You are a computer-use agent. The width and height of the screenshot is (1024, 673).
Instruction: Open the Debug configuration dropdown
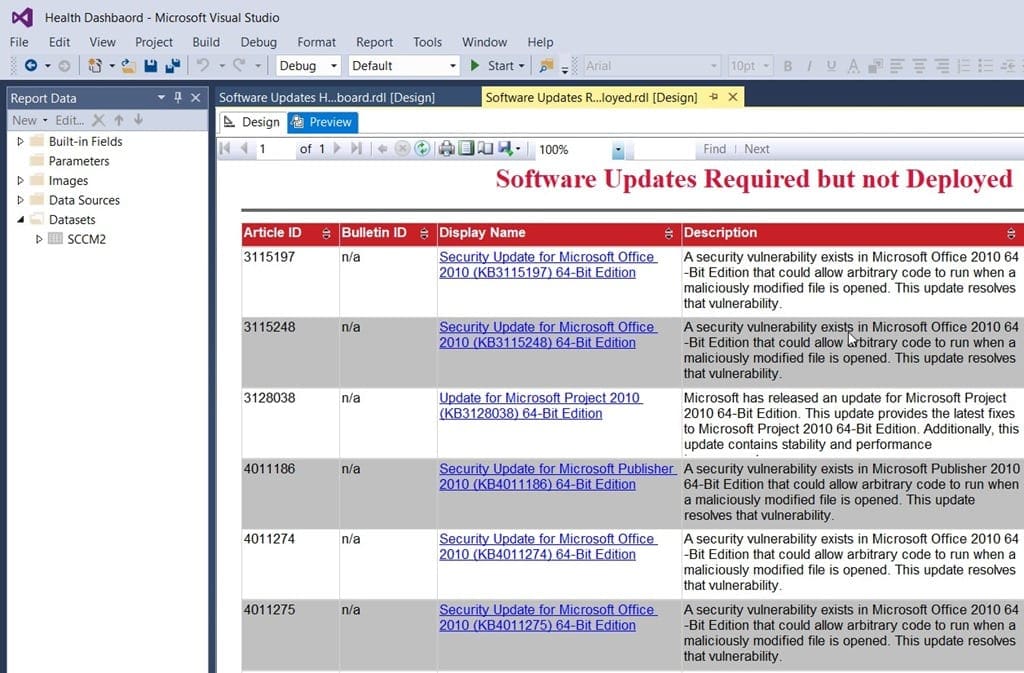coord(334,66)
